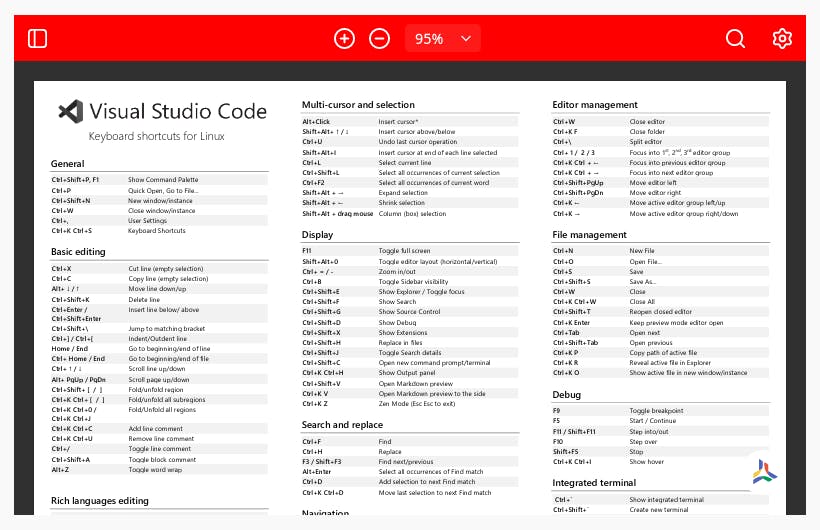Click 'Select current line' text

[405, 163]
